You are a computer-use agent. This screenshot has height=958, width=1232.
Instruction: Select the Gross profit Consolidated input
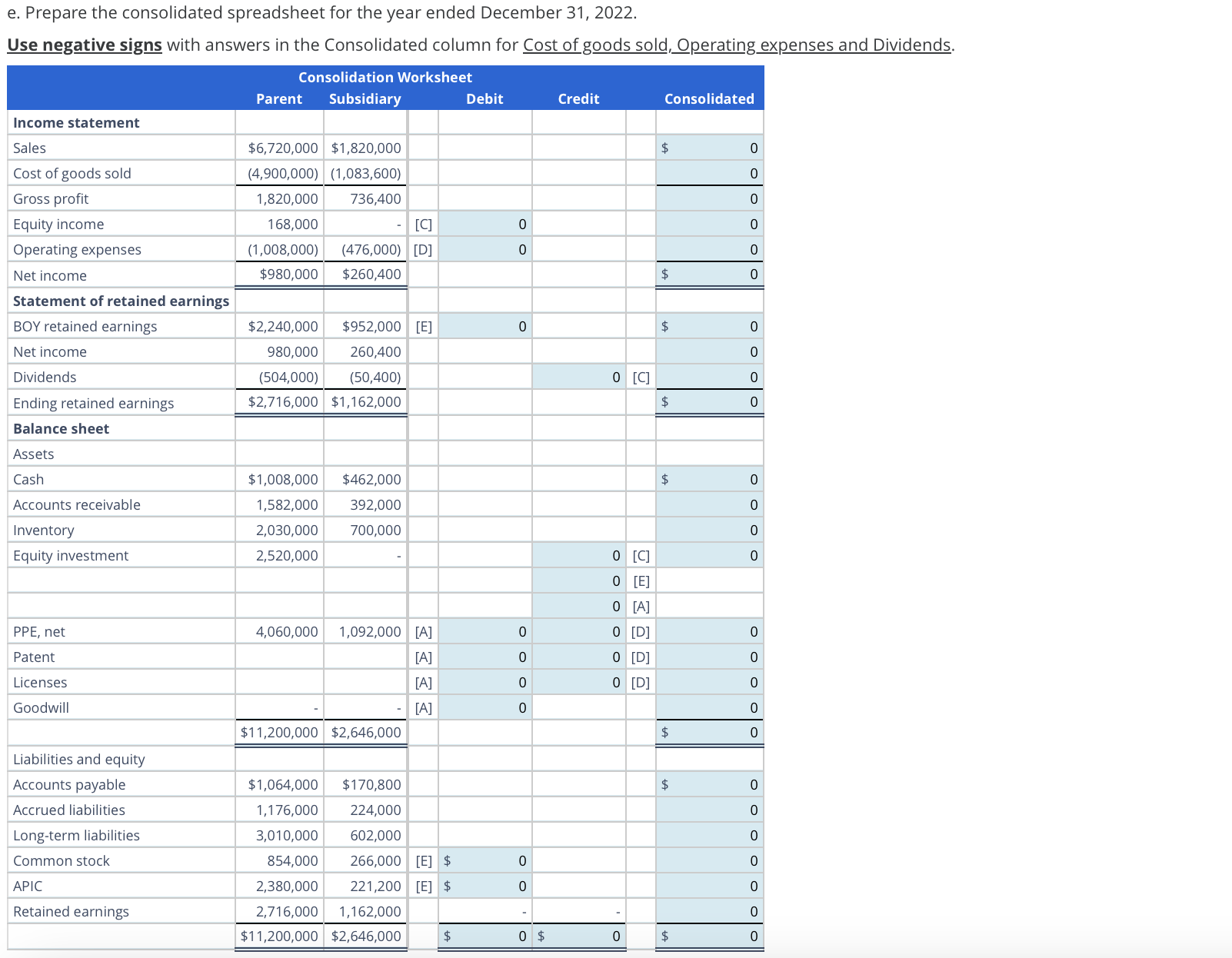710,198
